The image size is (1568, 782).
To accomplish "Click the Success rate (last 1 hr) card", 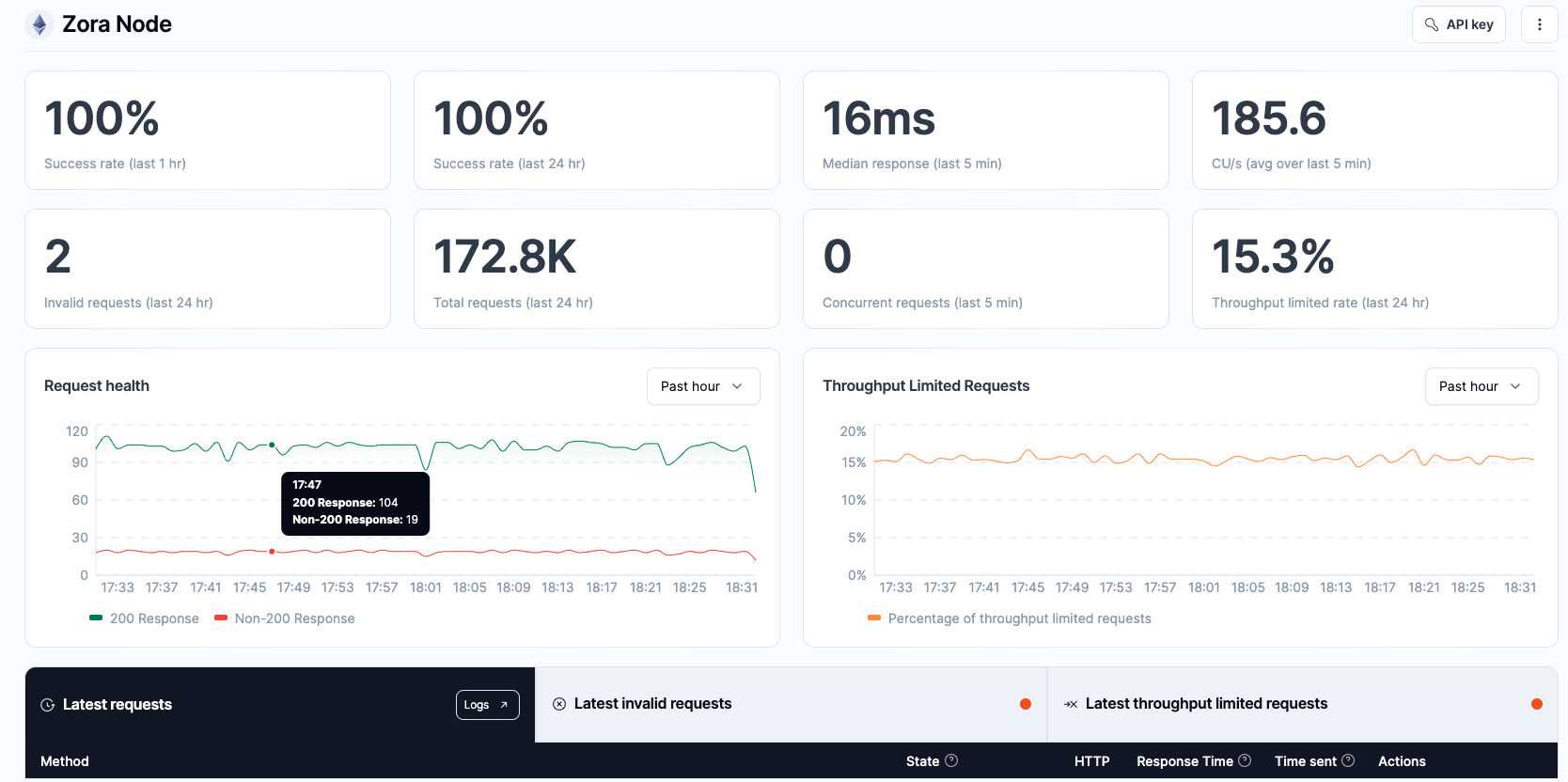I will [x=208, y=131].
